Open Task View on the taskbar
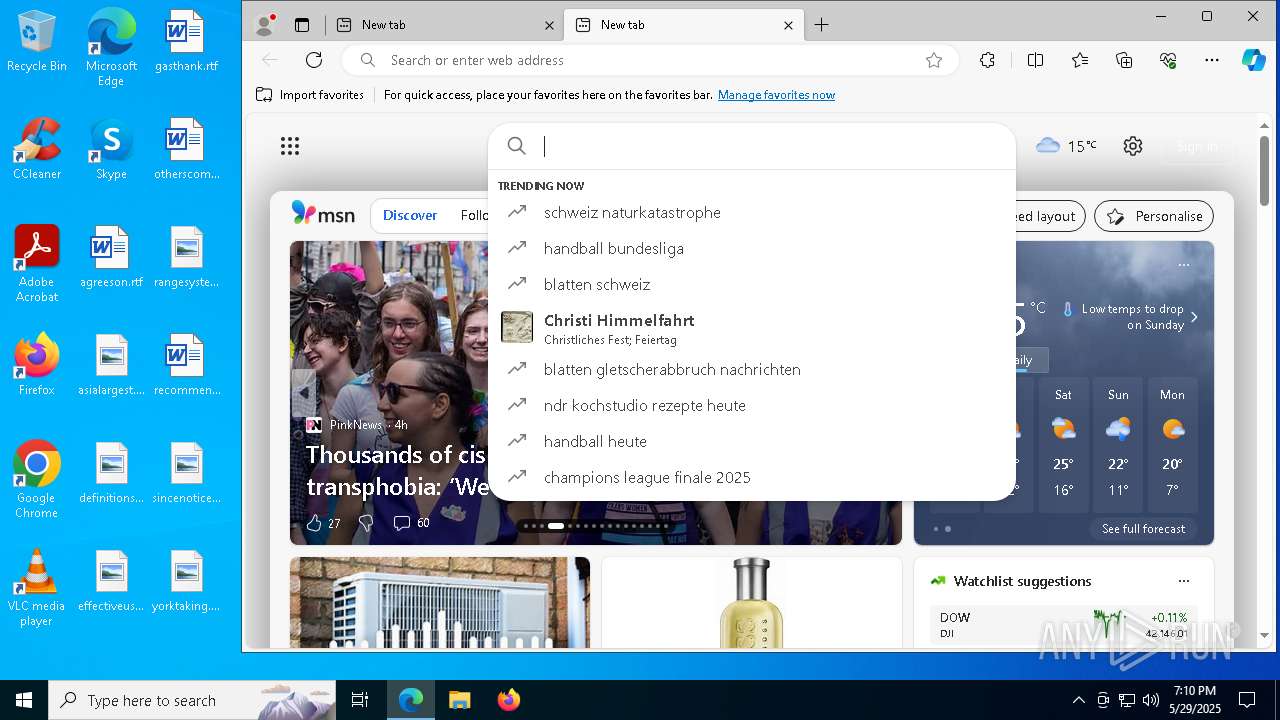Image resolution: width=1280 pixels, height=720 pixels. pos(360,700)
